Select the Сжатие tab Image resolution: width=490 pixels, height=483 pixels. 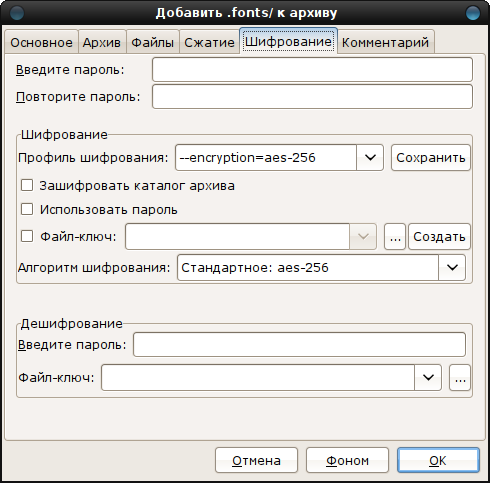point(210,42)
